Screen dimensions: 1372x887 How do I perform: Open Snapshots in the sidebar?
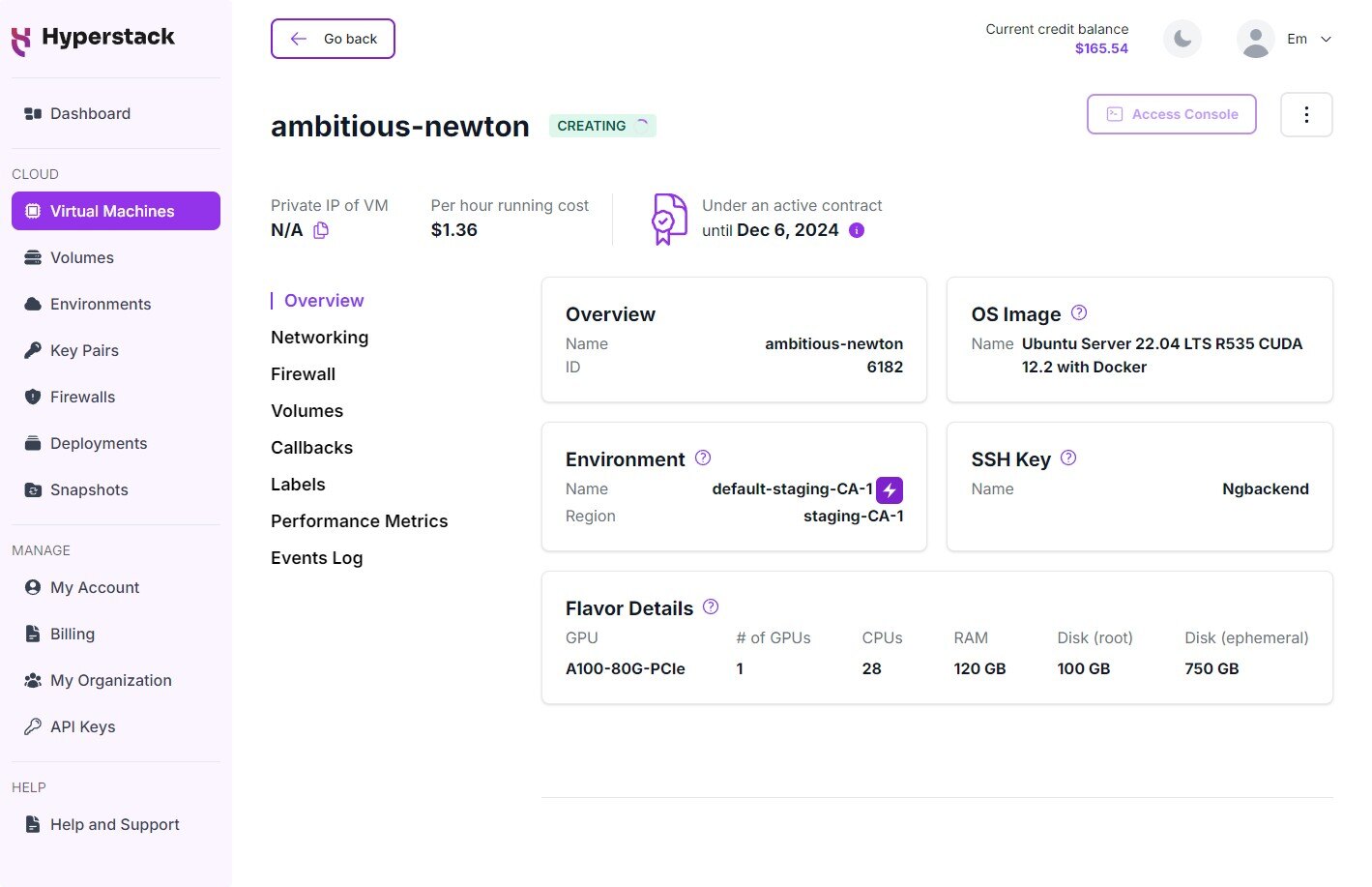(x=116, y=489)
